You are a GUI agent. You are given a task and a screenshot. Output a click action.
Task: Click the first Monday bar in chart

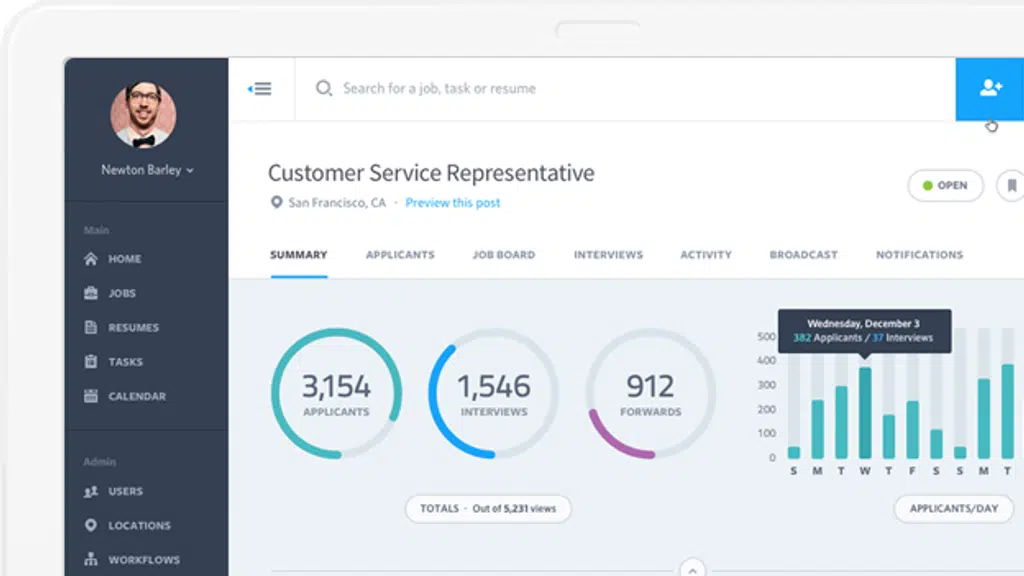coord(817,429)
